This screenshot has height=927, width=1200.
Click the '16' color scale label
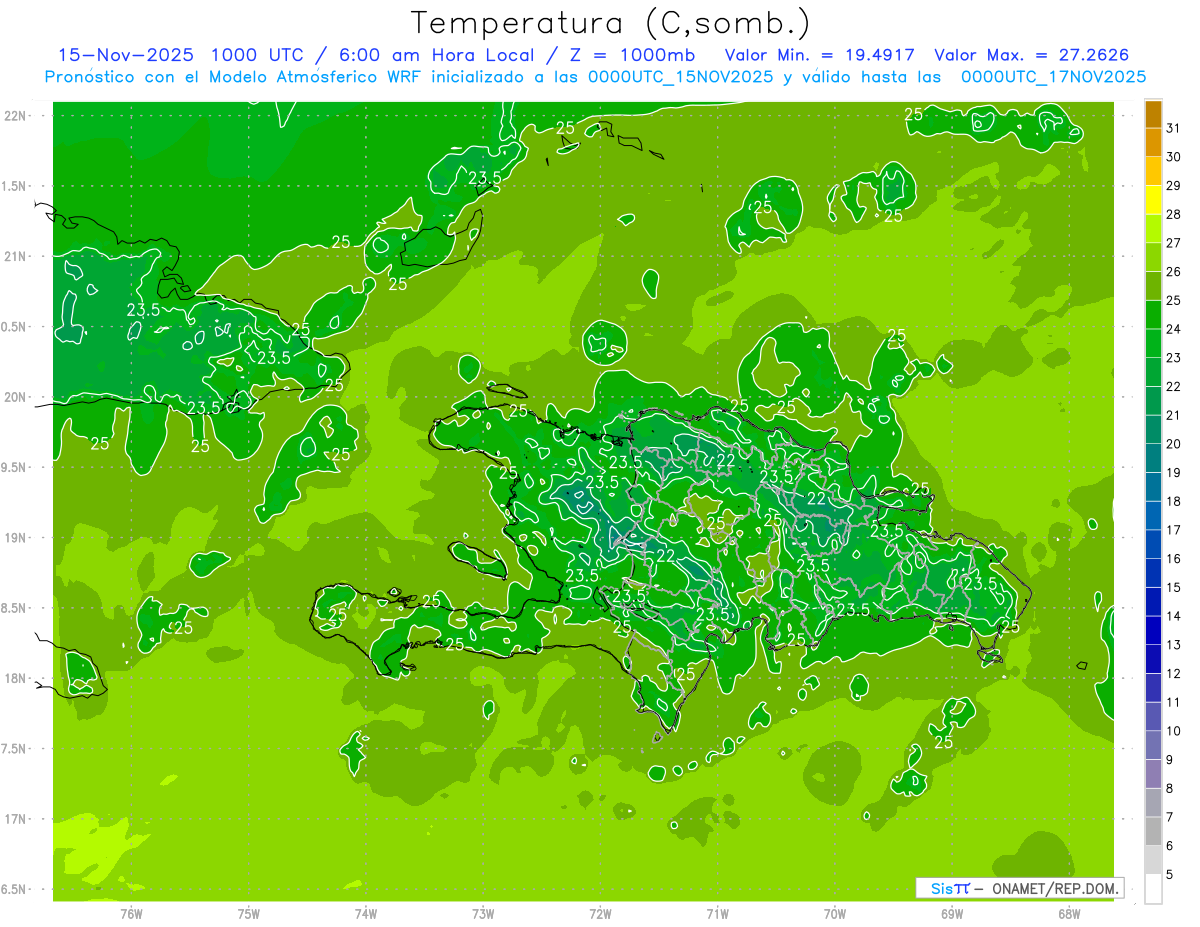(1174, 559)
